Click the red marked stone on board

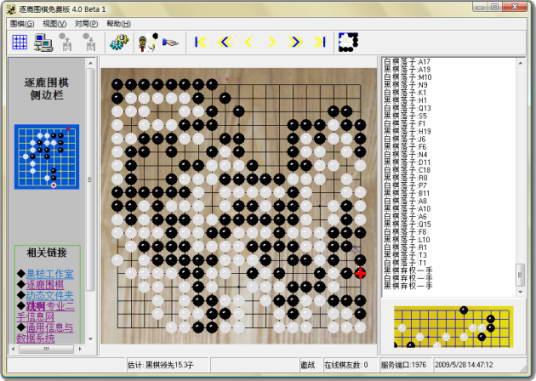tap(360, 273)
